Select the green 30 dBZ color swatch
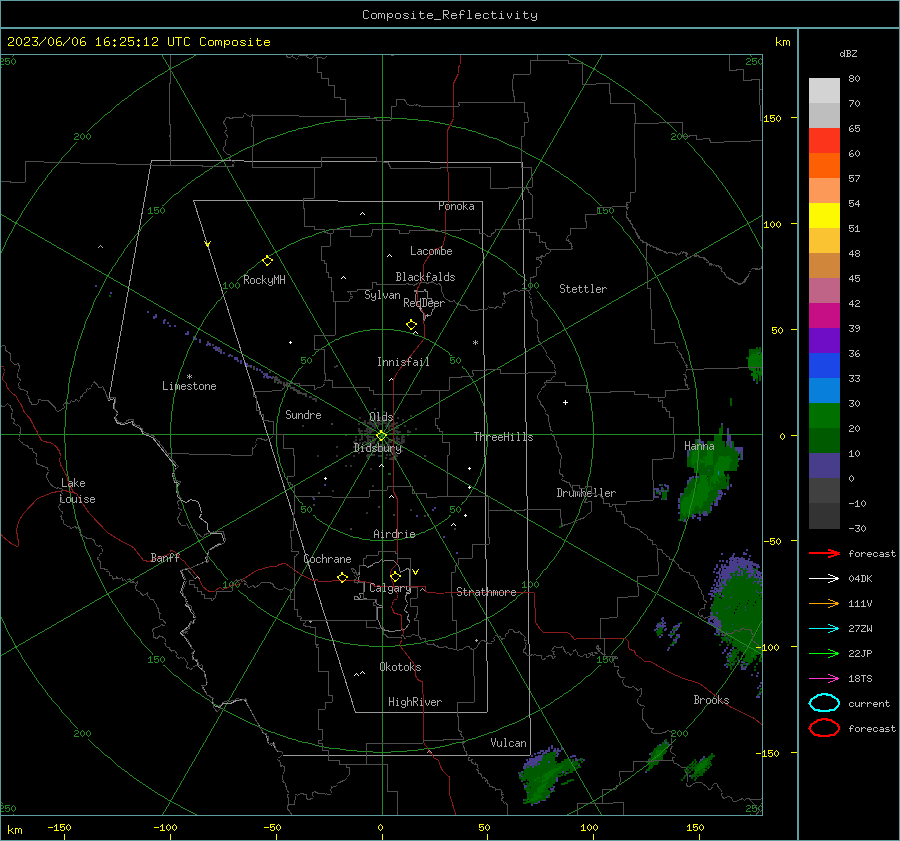The width and height of the screenshot is (900, 841). click(824, 415)
